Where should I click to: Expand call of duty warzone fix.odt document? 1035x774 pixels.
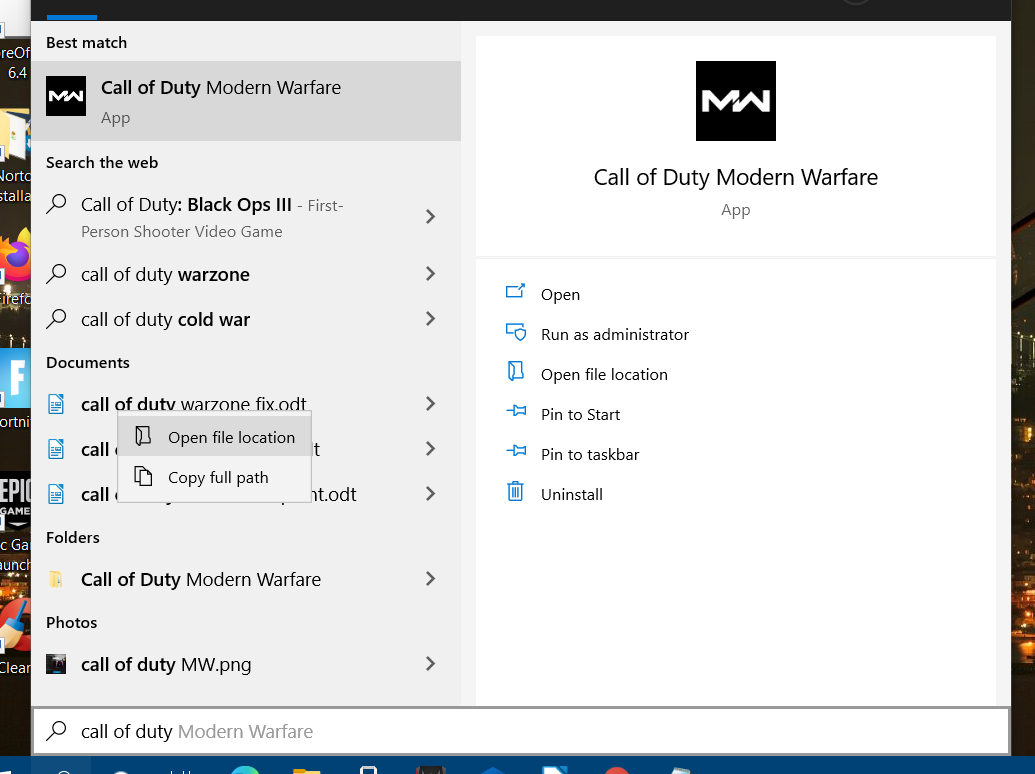(x=430, y=403)
